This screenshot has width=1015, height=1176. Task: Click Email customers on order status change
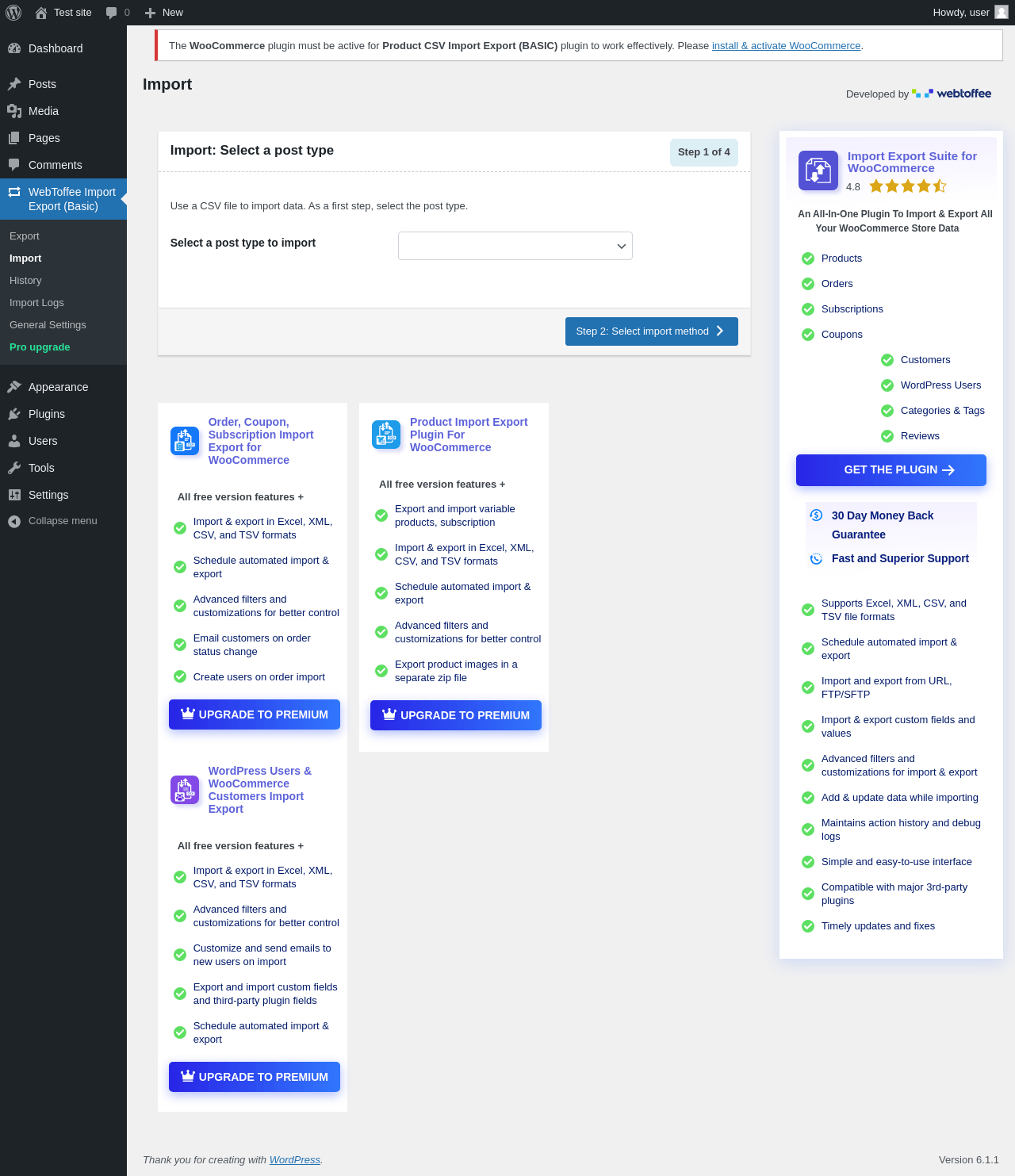click(x=252, y=645)
